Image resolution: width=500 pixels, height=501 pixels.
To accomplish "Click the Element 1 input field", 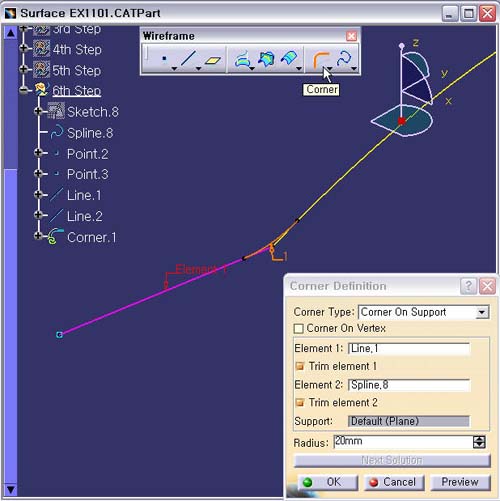I will click(x=409, y=349).
